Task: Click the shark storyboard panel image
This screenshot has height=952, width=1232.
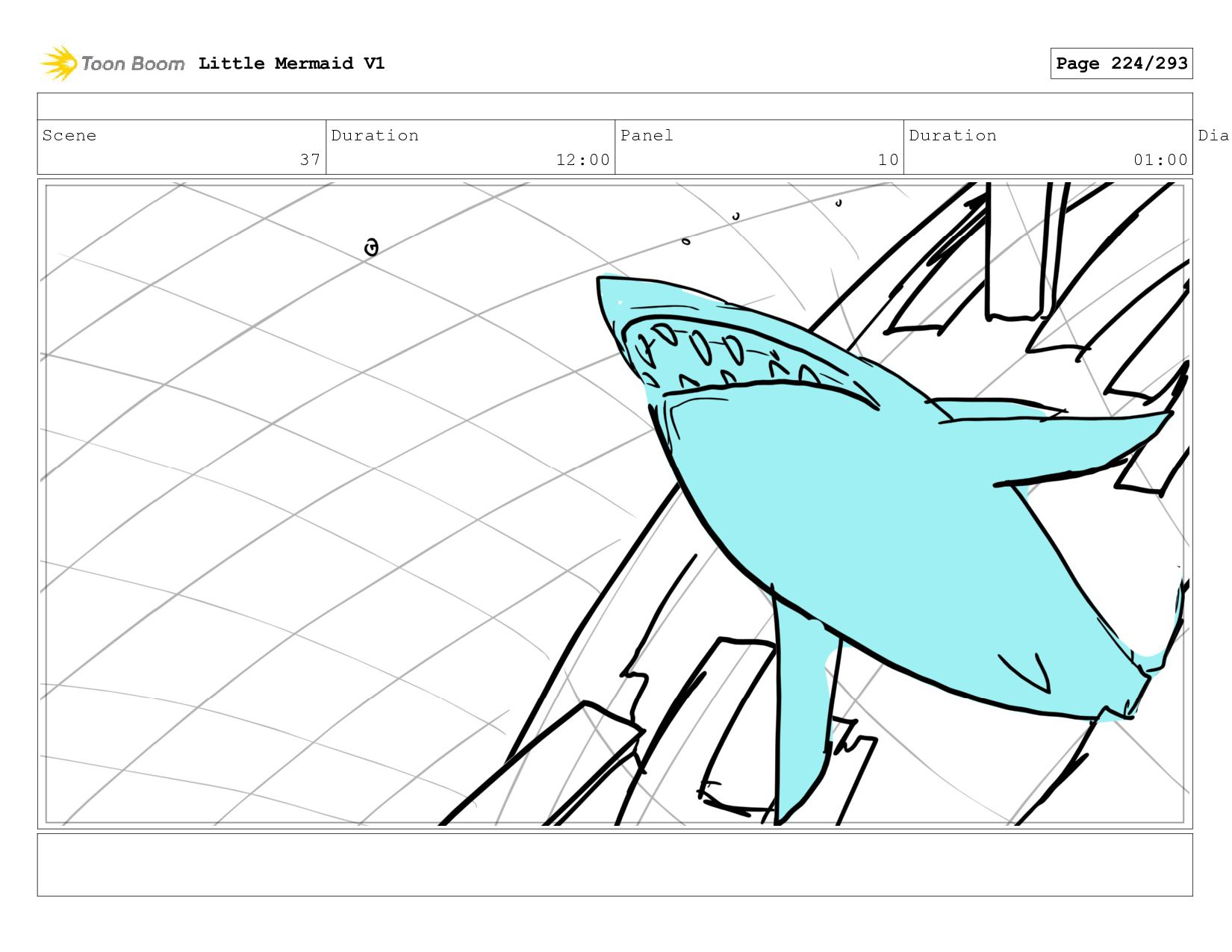Action: pos(615,504)
